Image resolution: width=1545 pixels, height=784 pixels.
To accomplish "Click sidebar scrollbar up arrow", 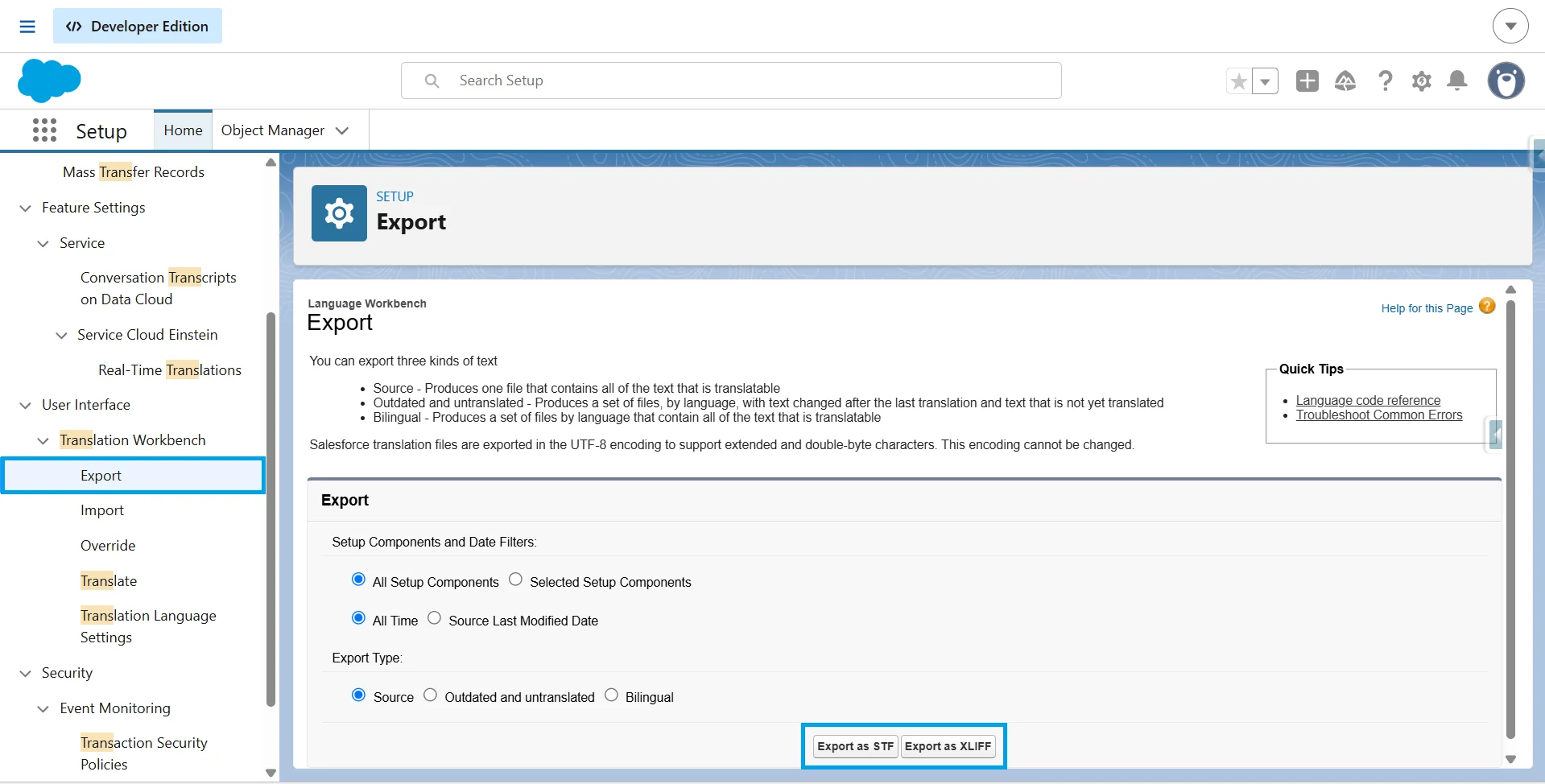I will [271, 162].
